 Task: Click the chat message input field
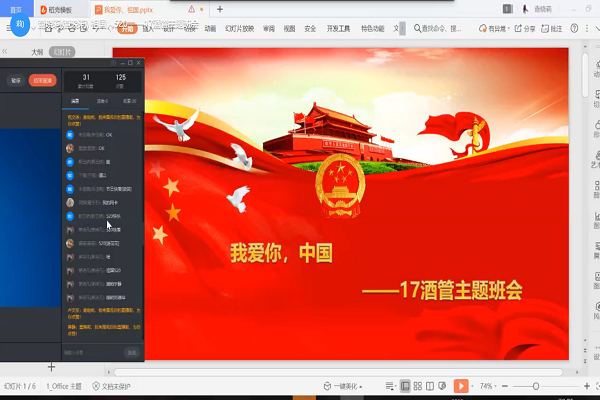[92, 352]
